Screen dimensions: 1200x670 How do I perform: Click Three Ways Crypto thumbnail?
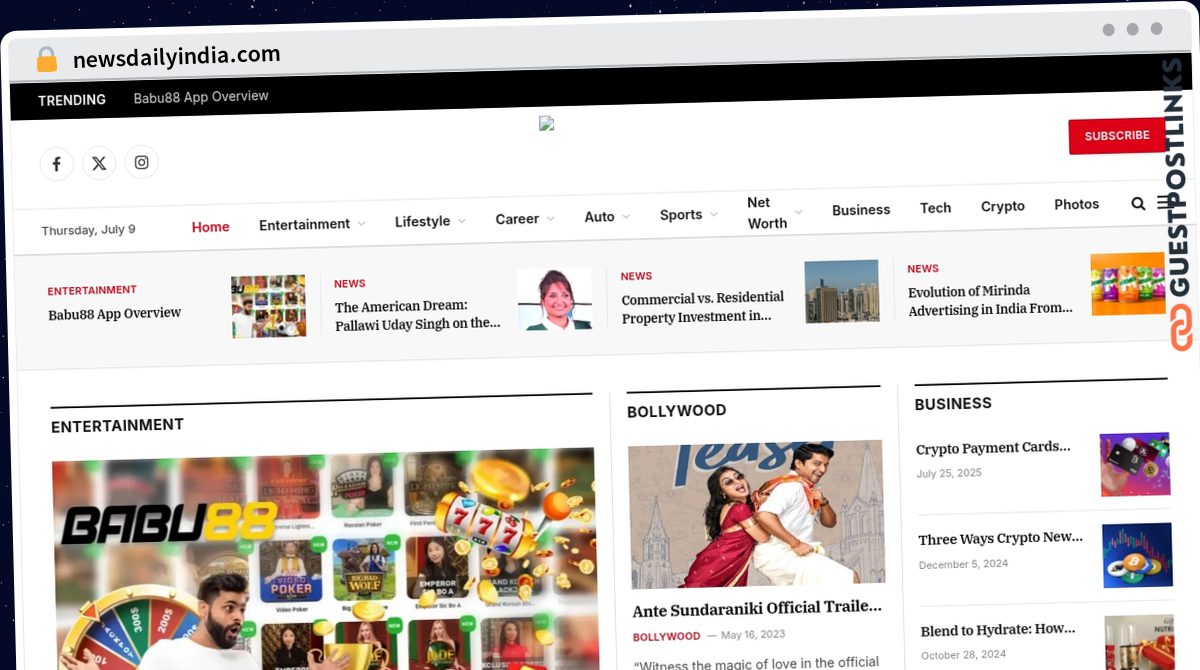[1138, 555]
